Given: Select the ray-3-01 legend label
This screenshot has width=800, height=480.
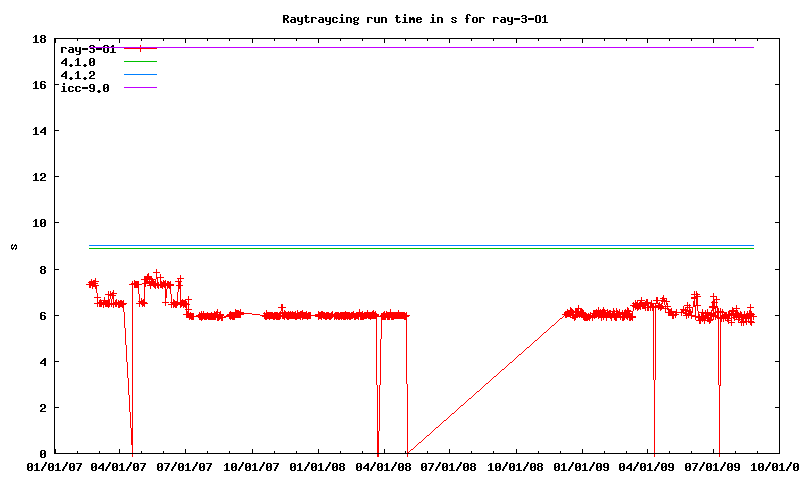Looking at the screenshot, I should 89,48.
